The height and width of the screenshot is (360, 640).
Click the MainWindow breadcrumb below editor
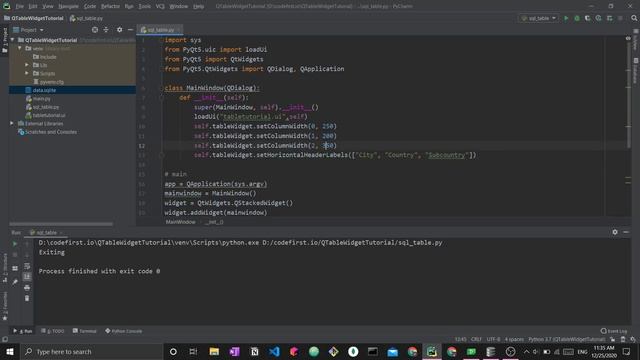[180, 222]
